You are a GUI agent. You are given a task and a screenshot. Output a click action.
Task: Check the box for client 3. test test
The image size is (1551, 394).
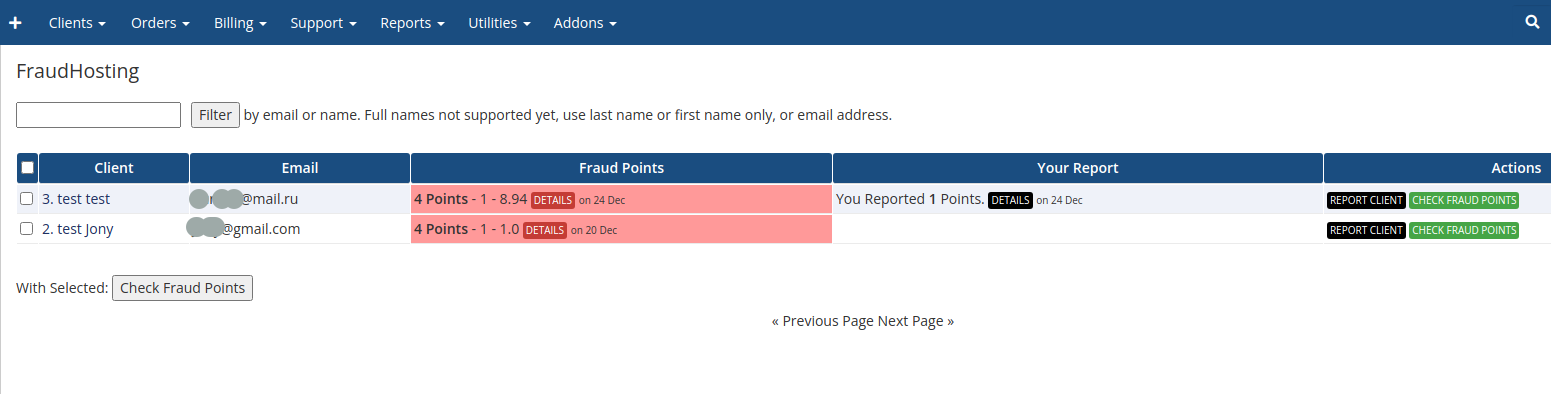pyautogui.click(x=27, y=199)
